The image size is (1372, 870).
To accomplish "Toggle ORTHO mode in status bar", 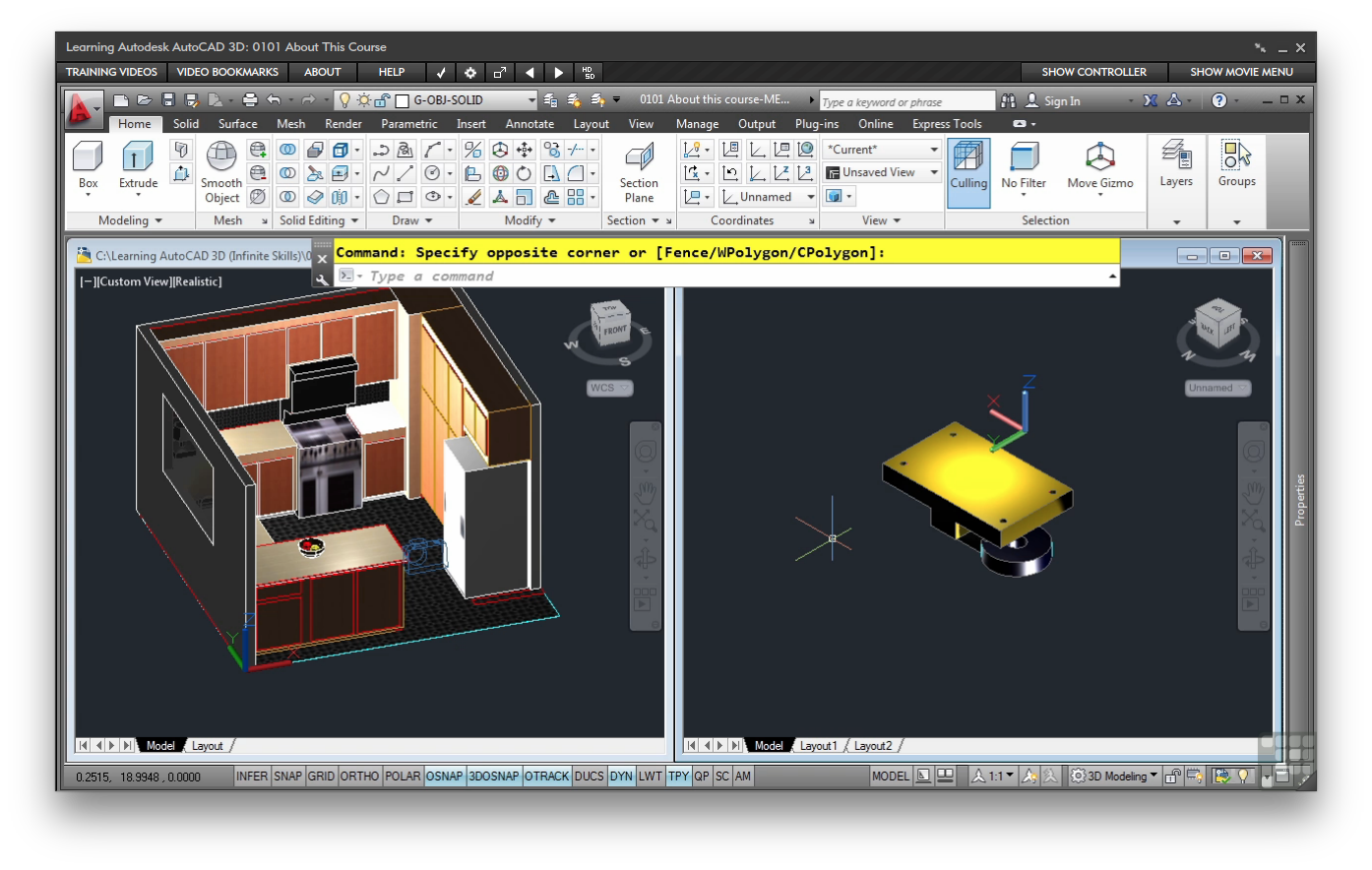I will [359, 777].
